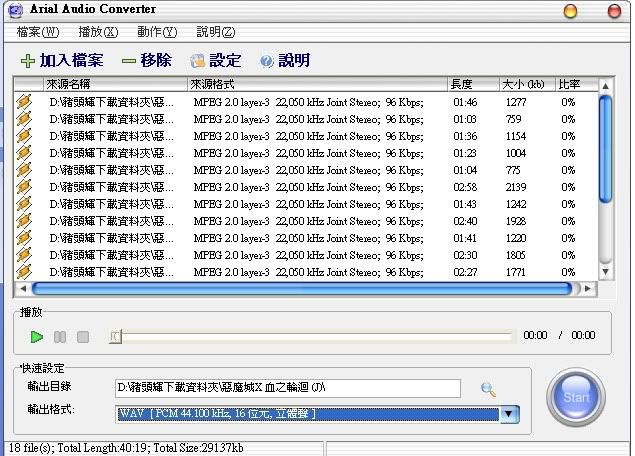Click the format text in the 1154 kb row
This screenshot has width=635, height=456.
click(309, 136)
